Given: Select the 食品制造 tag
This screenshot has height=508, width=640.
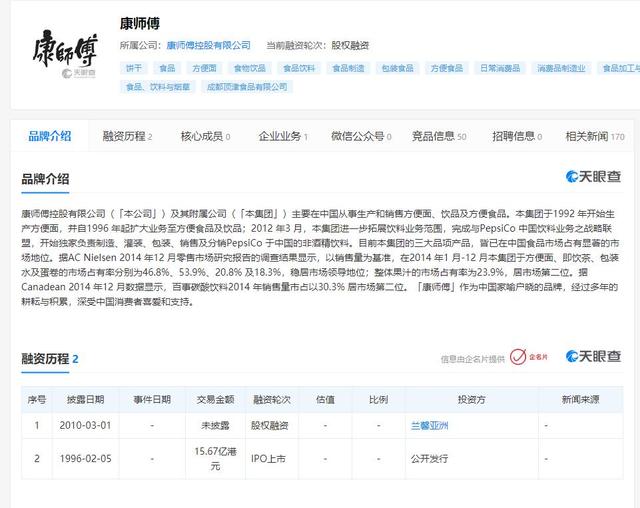Looking at the screenshot, I should coord(349,68).
